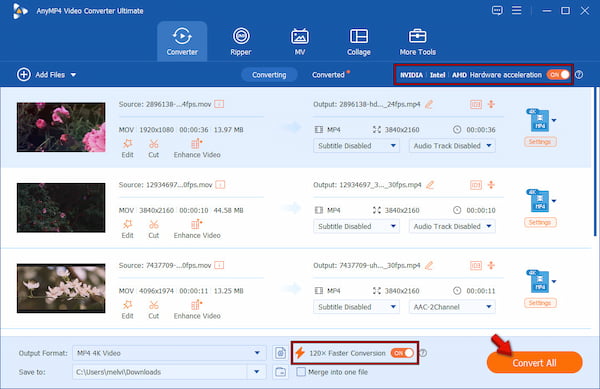Viewport: 600px width, 389px height.
Task: Select the Converting tab
Action: pyautogui.click(x=269, y=75)
